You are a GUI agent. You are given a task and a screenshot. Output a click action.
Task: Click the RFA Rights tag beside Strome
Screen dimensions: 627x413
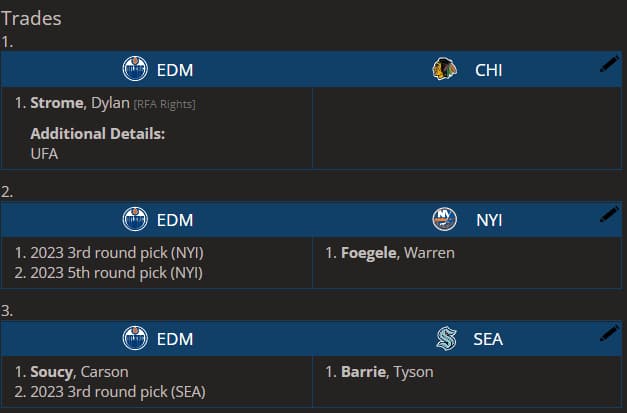click(x=164, y=104)
